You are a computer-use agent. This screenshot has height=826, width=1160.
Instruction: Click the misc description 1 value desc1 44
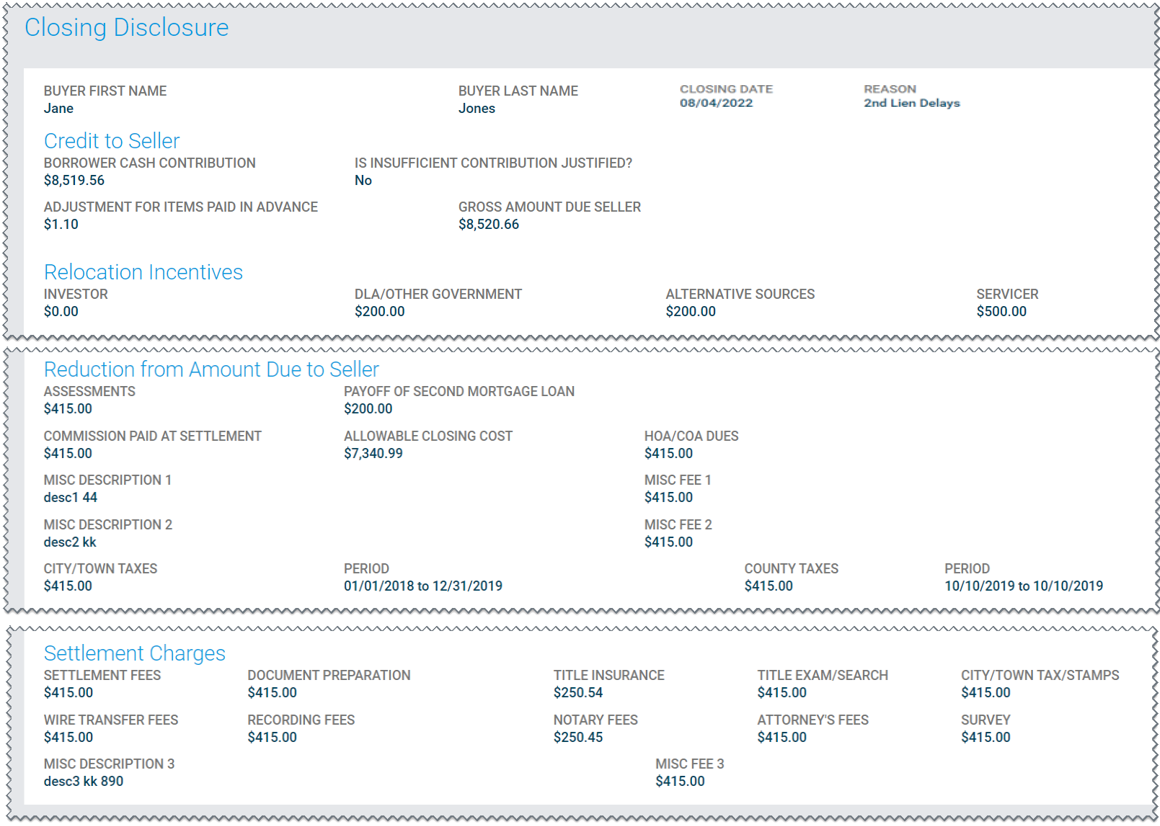click(70, 498)
